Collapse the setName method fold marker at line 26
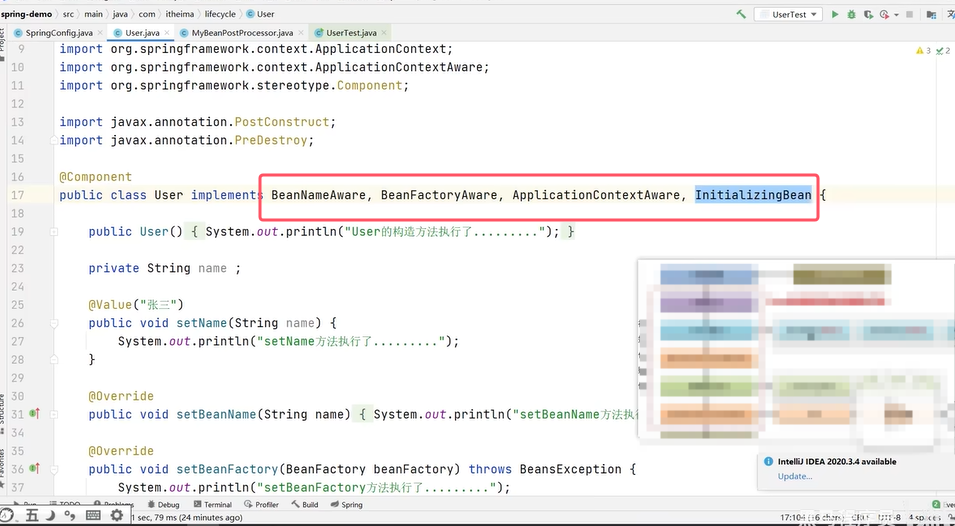 tap(54, 323)
